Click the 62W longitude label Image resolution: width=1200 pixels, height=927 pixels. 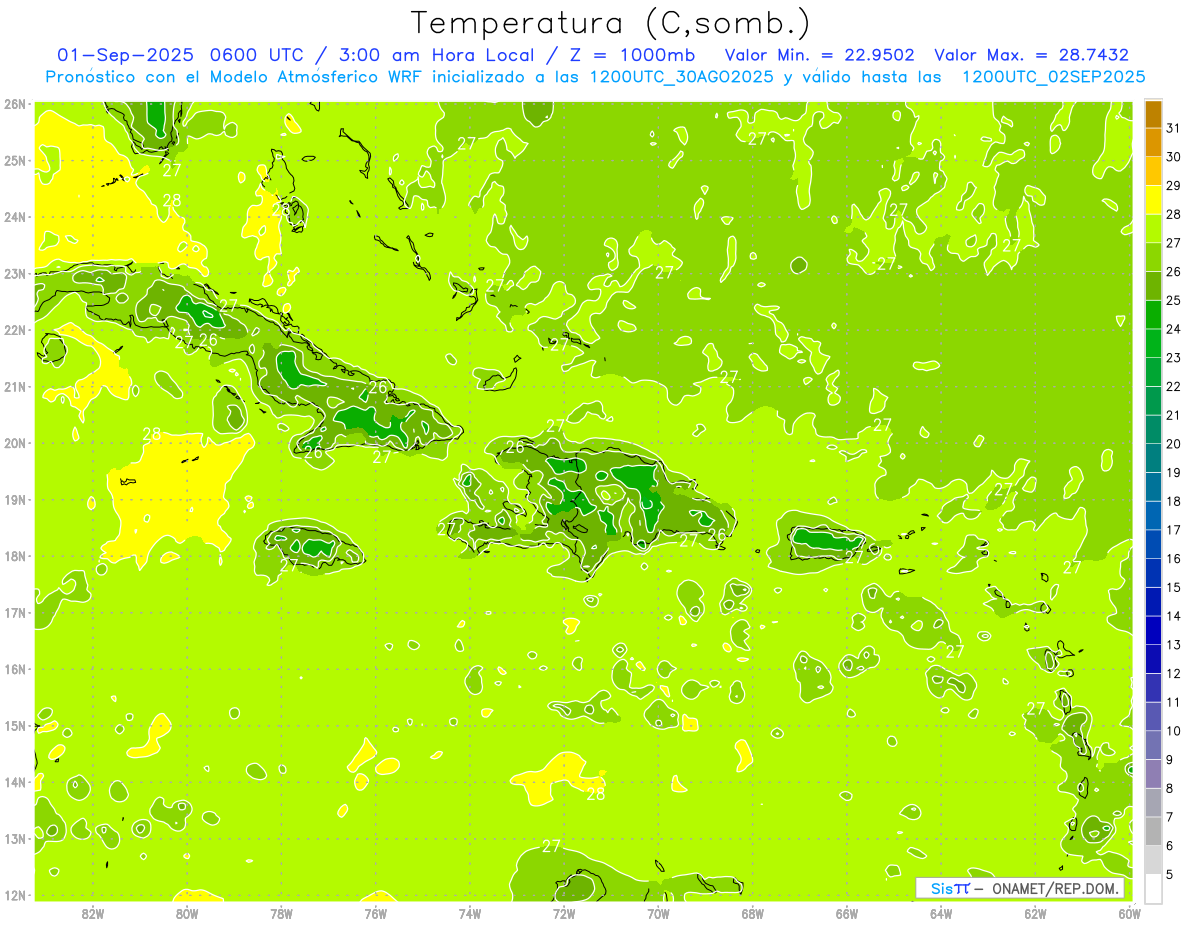1035,913
